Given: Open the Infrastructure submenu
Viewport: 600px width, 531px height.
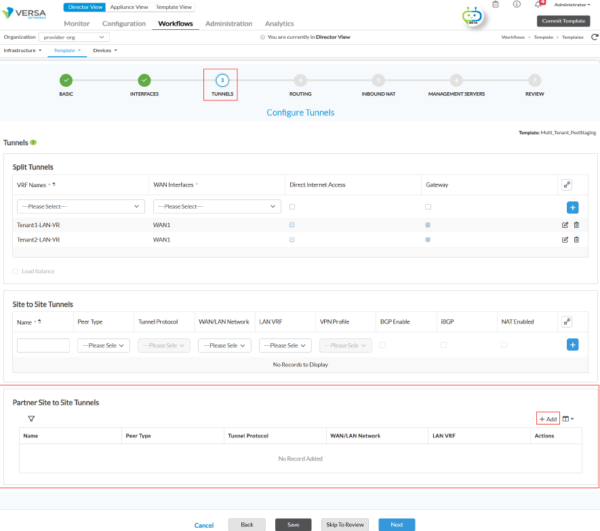Looking at the screenshot, I should [x=22, y=50].
